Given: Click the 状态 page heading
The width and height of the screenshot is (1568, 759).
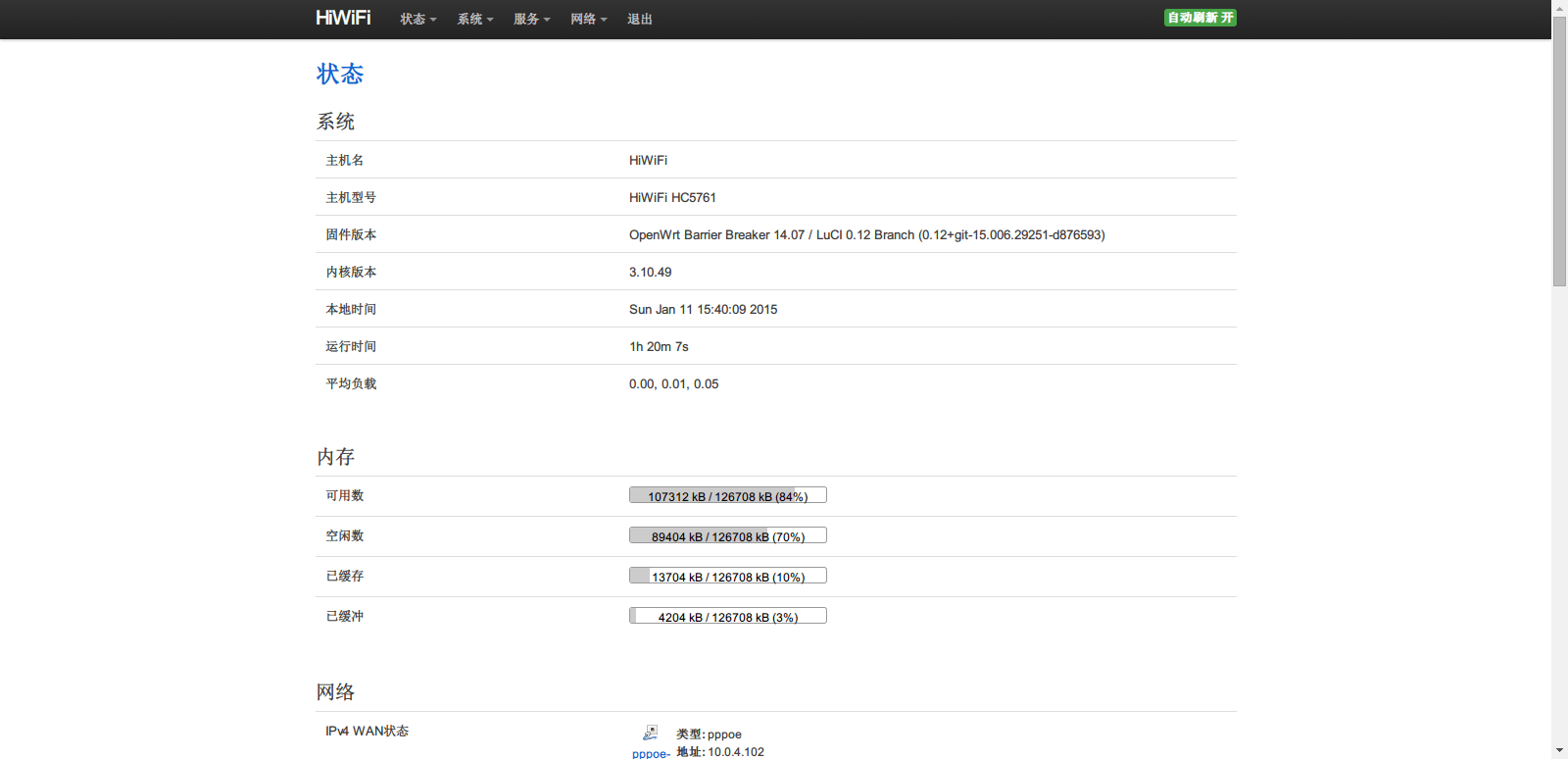Looking at the screenshot, I should (x=340, y=75).
